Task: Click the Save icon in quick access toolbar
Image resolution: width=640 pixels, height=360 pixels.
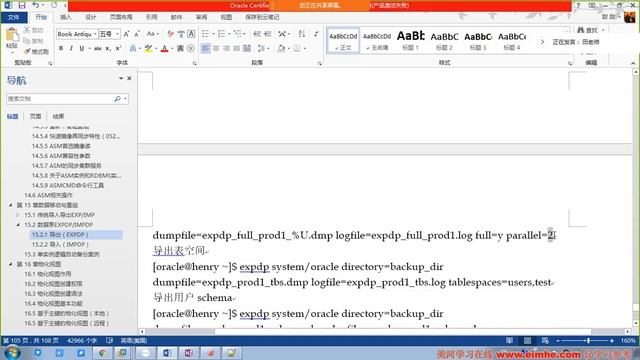Action: 22,5
